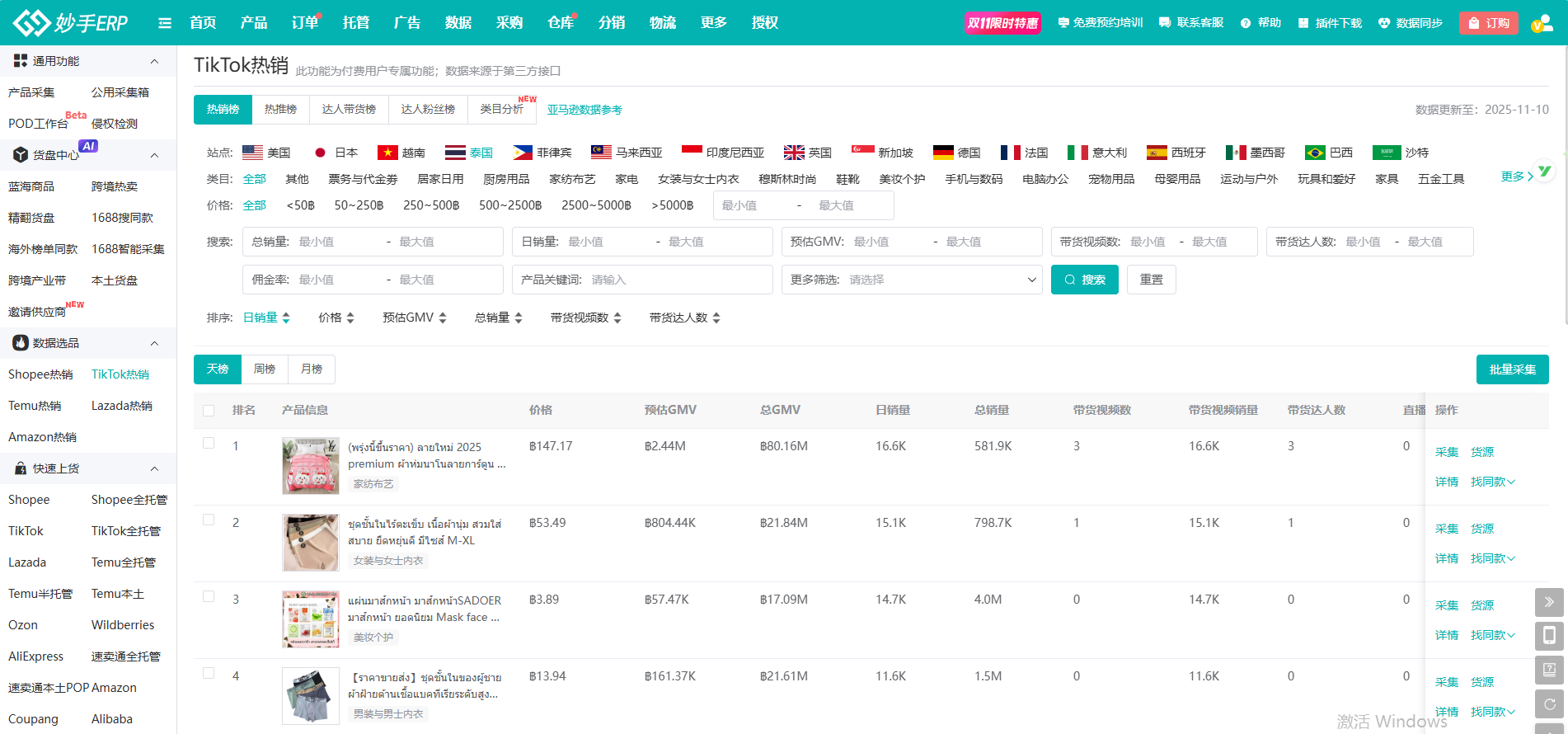Open the user avatar icon in the header
This screenshot has width=1568, height=734.
1541,23
